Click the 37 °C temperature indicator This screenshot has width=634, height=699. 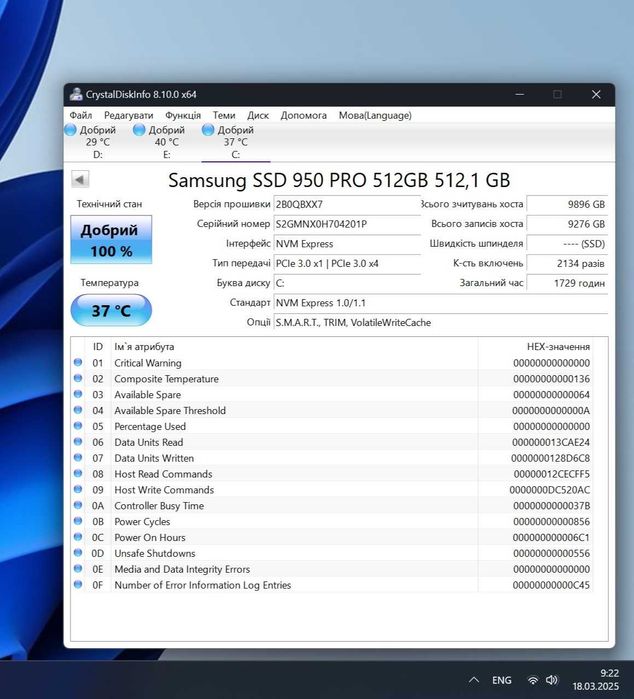click(x=111, y=310)
